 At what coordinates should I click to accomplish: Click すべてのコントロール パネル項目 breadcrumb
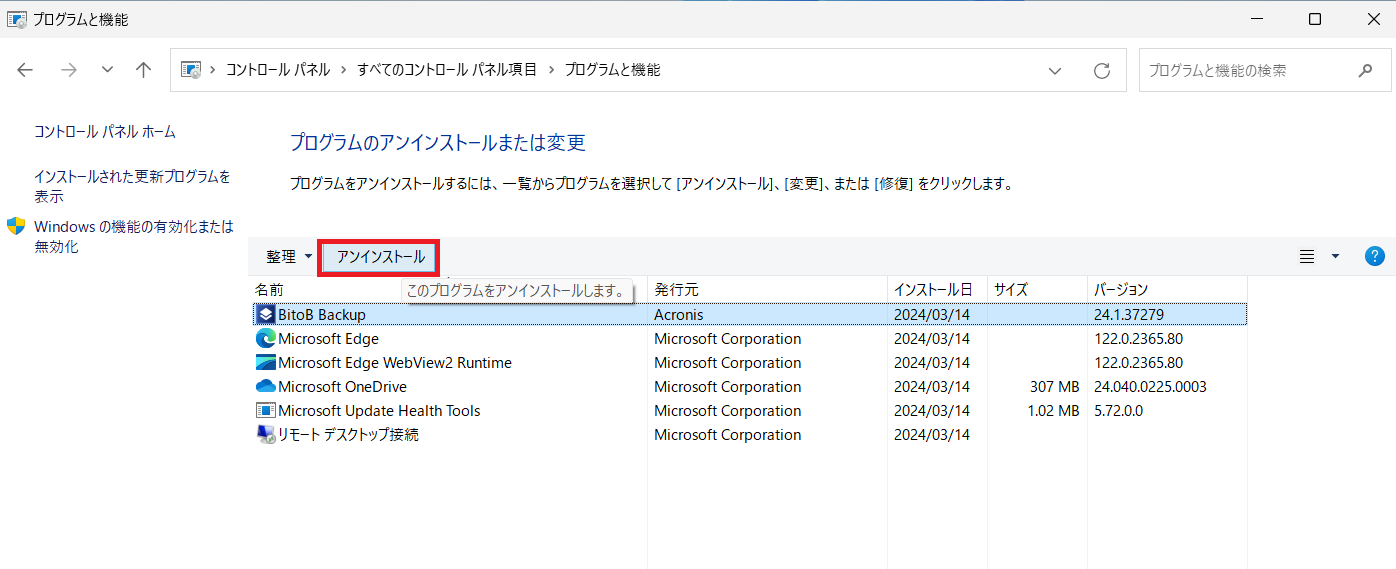coord(447,70)
